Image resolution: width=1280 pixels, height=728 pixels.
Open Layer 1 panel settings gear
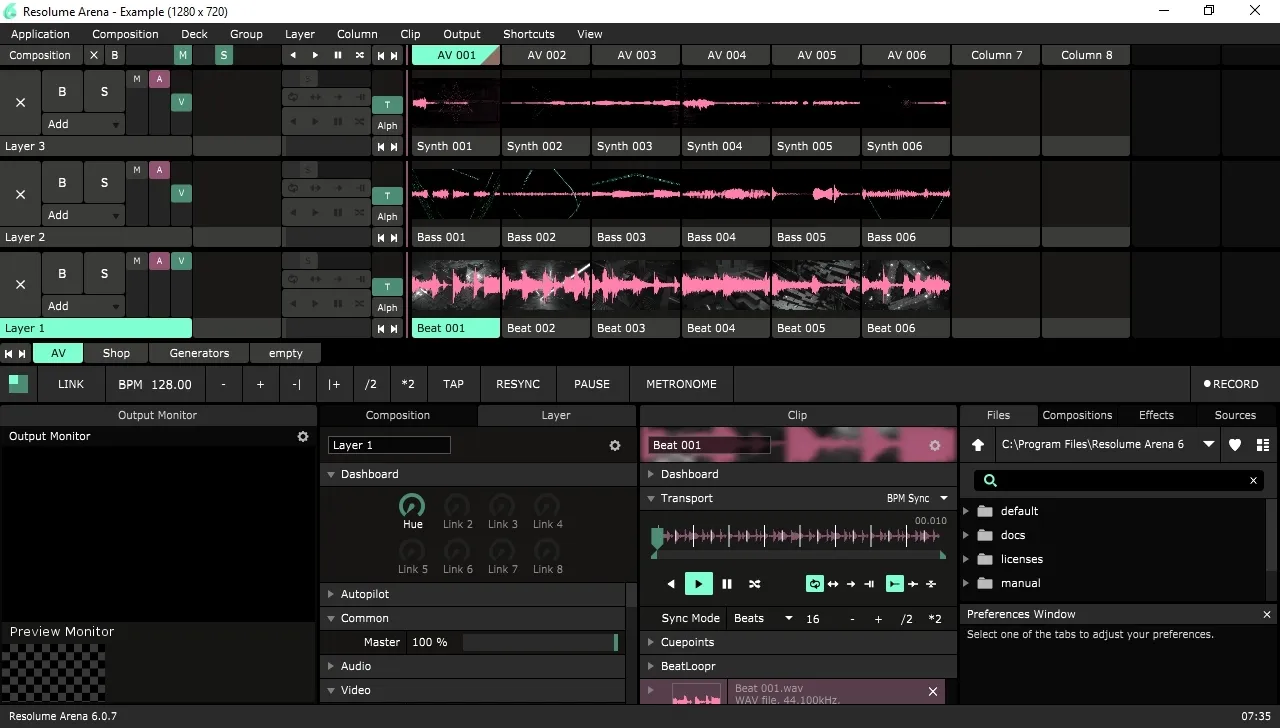(615, 446)
